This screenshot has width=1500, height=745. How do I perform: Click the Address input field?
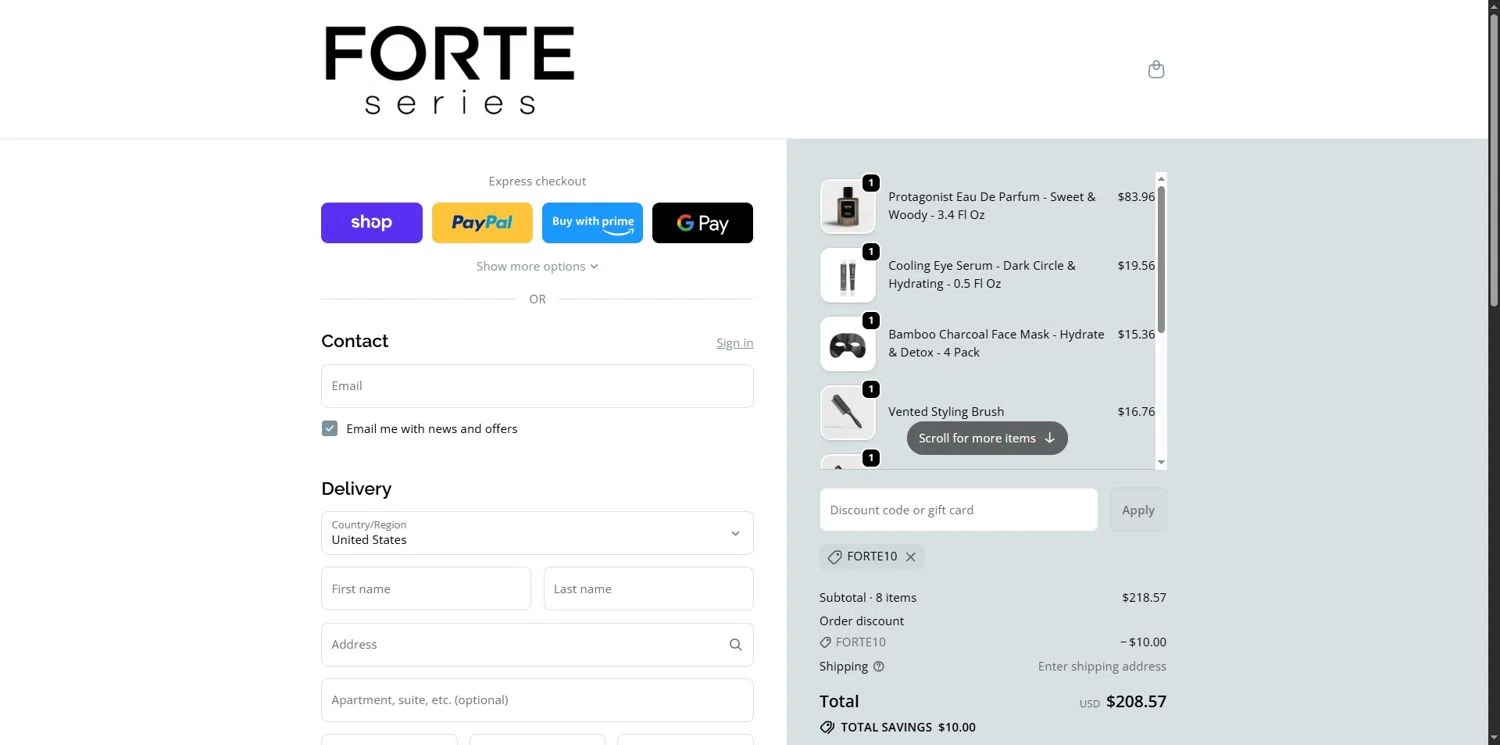(x=537, y=645)
